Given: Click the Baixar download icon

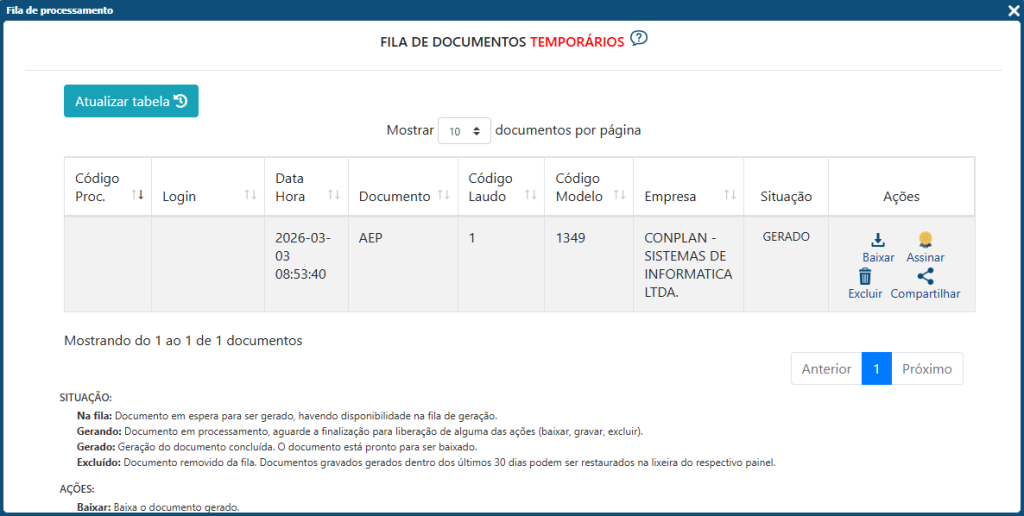Looking at the screenshot, I should (878, 240).
